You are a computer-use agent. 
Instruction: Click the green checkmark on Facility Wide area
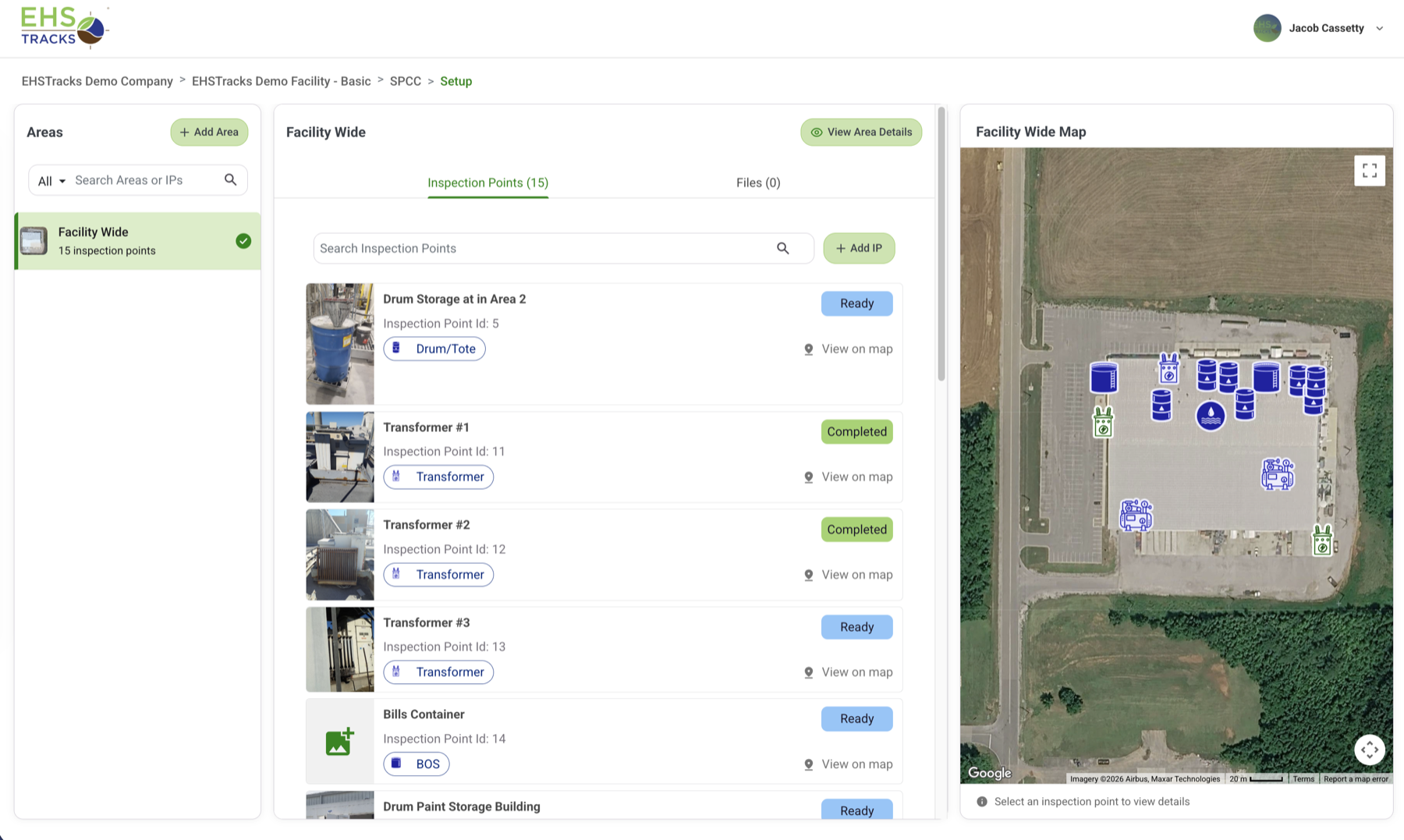[243, 241]
